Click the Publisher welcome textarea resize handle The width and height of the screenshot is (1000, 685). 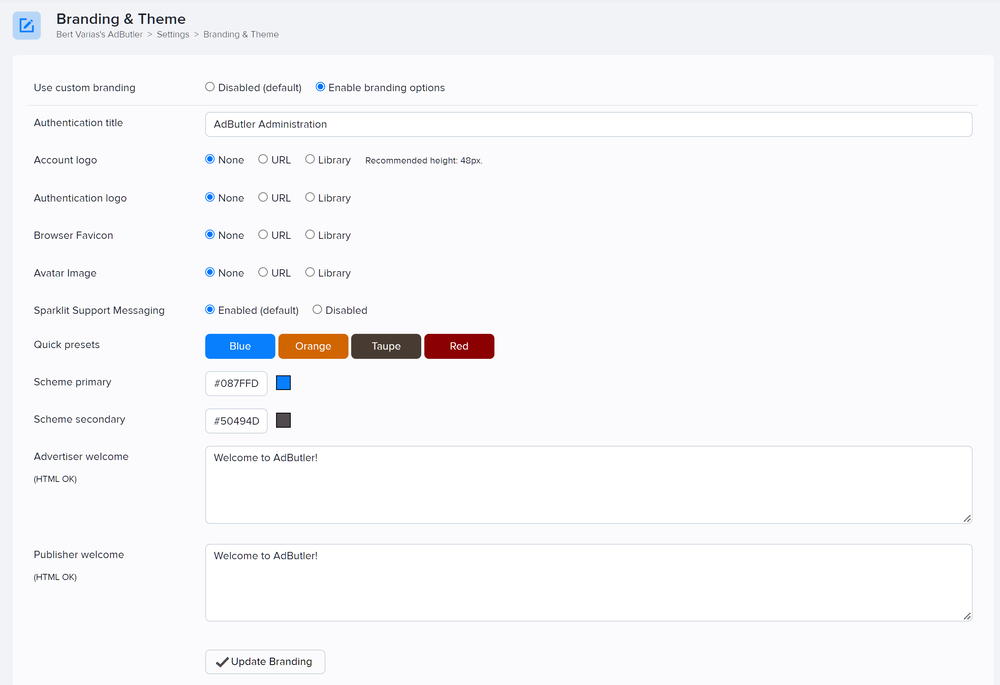pyautogui.click(x=967, y=616)
